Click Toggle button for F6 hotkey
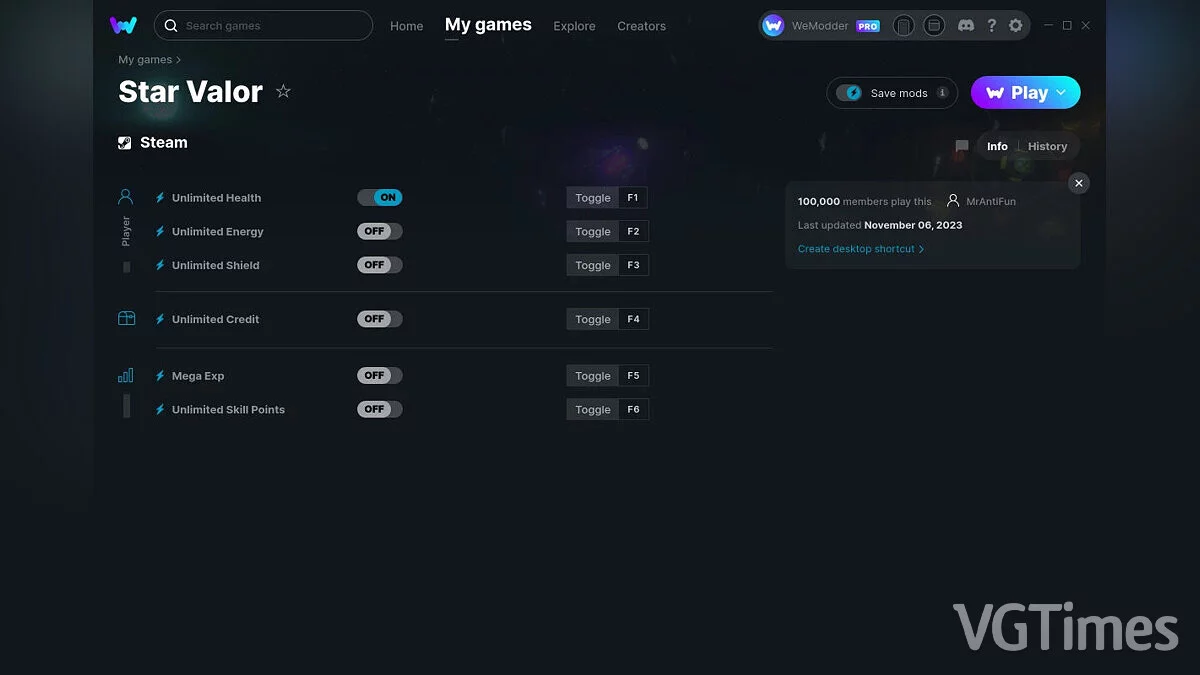This screenshot has width=1200, height=675. tap(592, 409)
